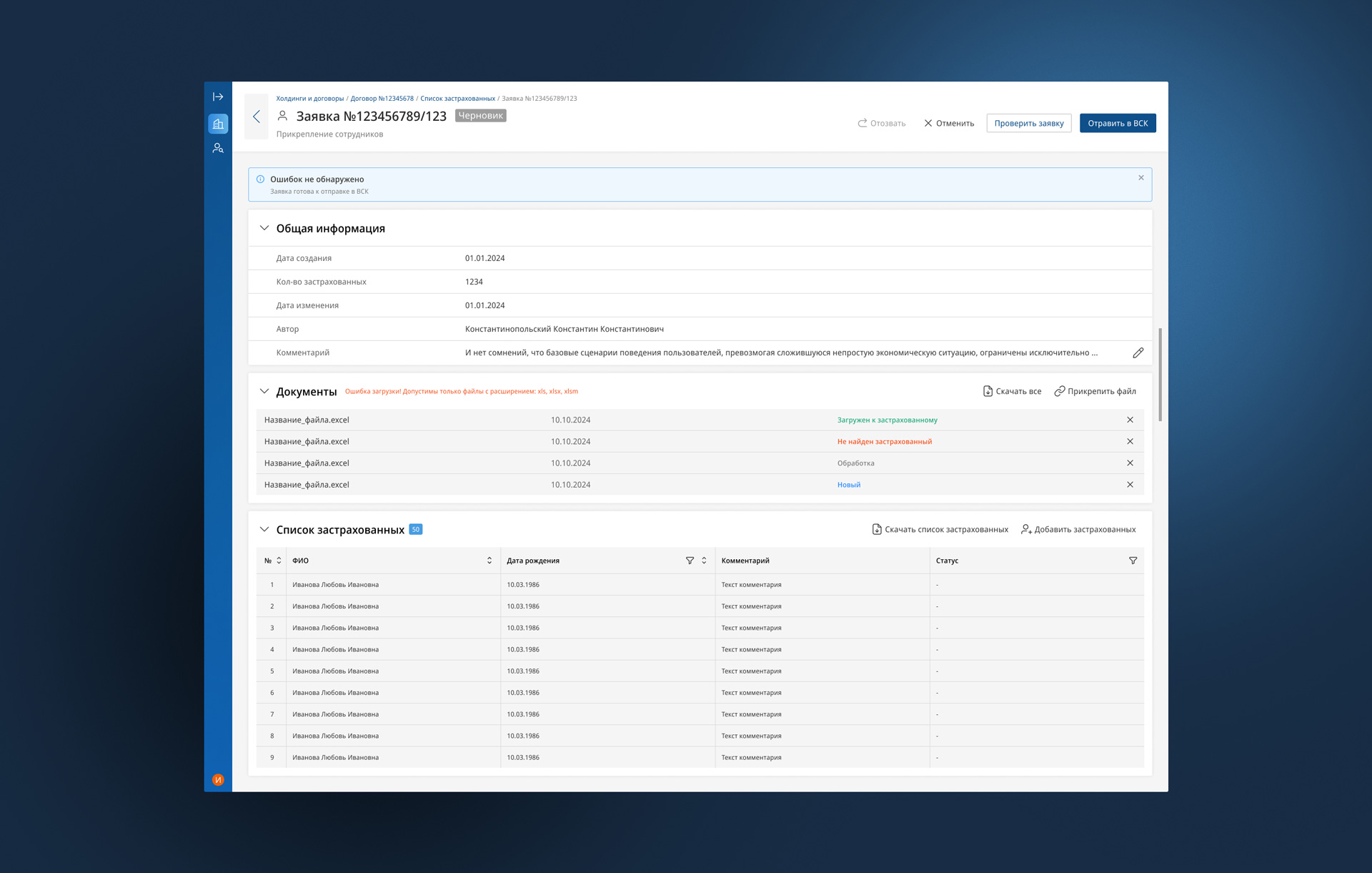
Task: Sort the № column
Action: 279,561
